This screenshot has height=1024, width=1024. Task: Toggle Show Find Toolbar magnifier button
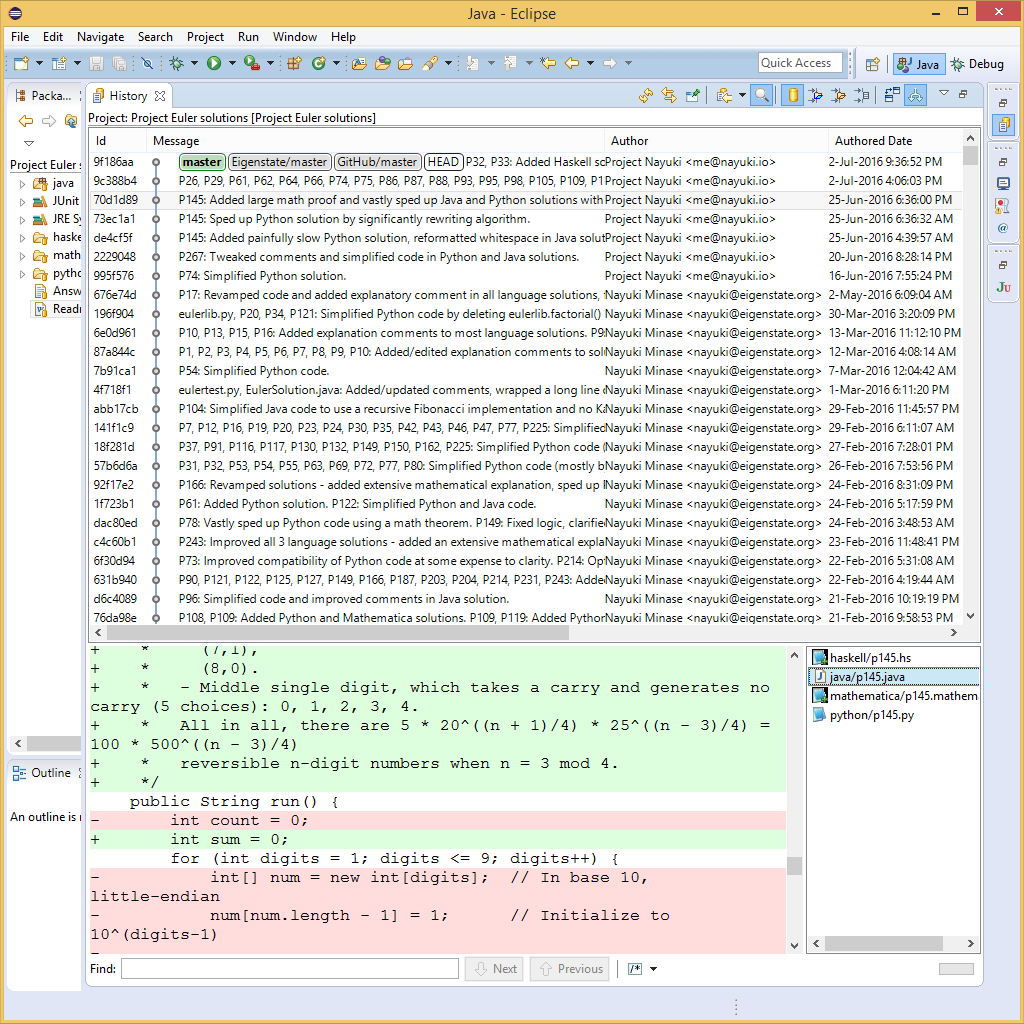point(761,95)
